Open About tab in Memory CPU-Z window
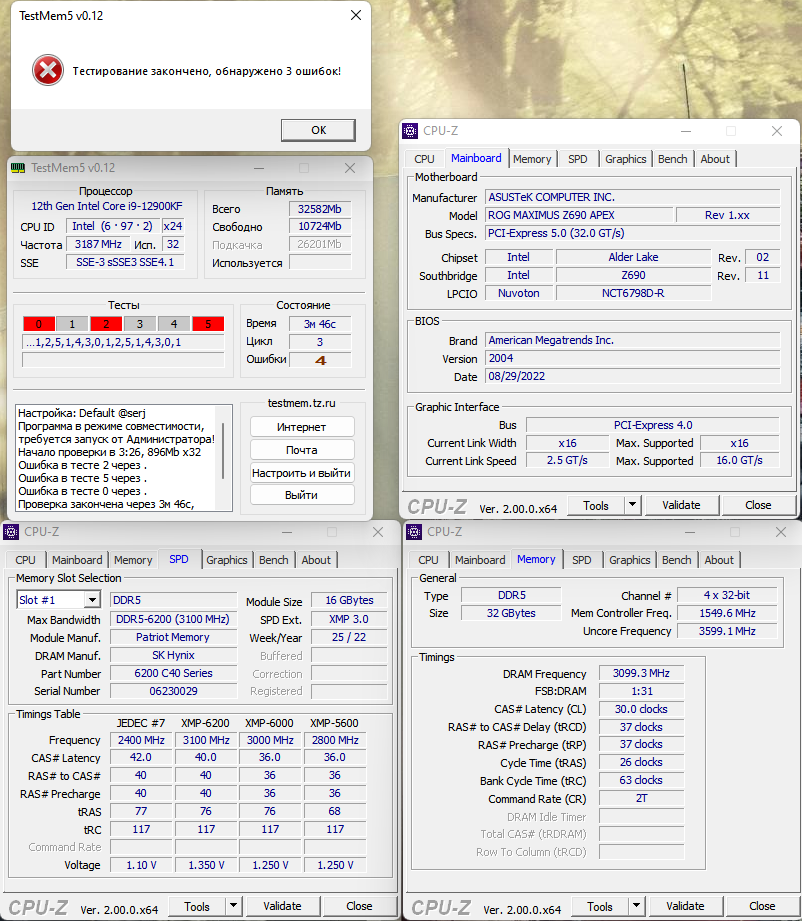Viewport: 802px width, 921px height. pyautogui.click(x=719, y=560)
